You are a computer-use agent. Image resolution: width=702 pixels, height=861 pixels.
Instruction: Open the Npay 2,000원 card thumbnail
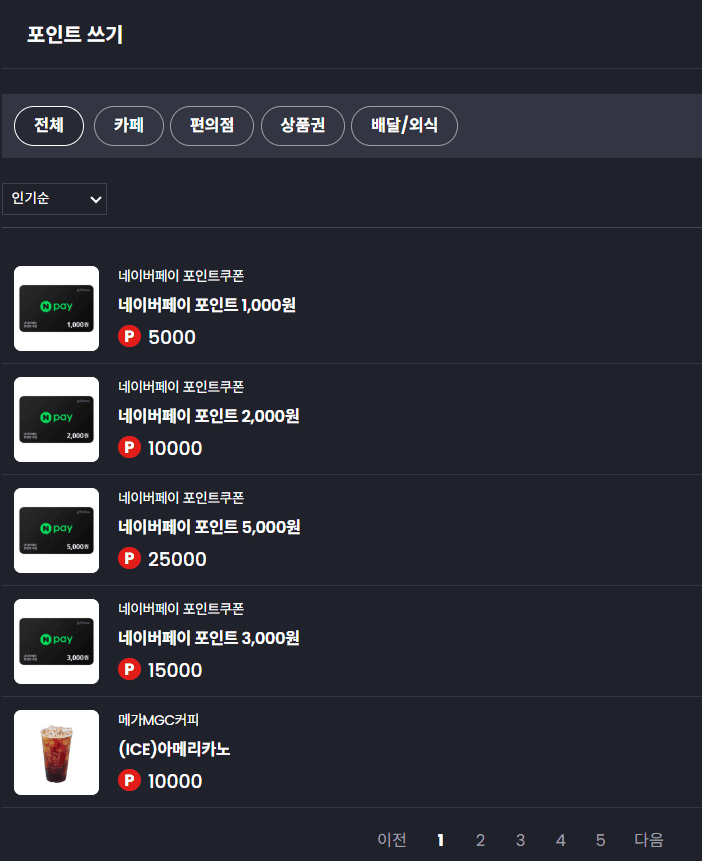pyautogui.click(x=57, y=420)
